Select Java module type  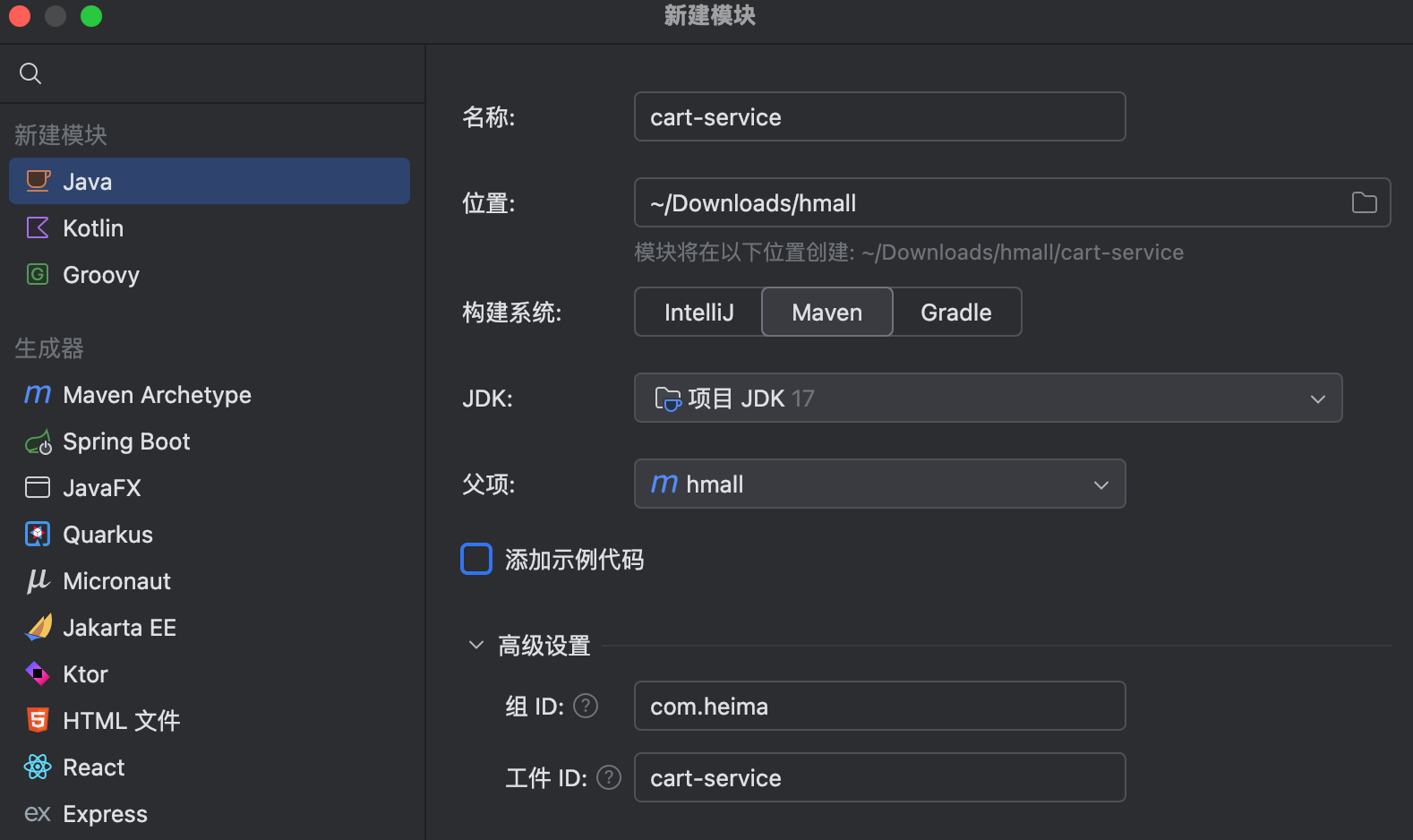tap(210, 181)
